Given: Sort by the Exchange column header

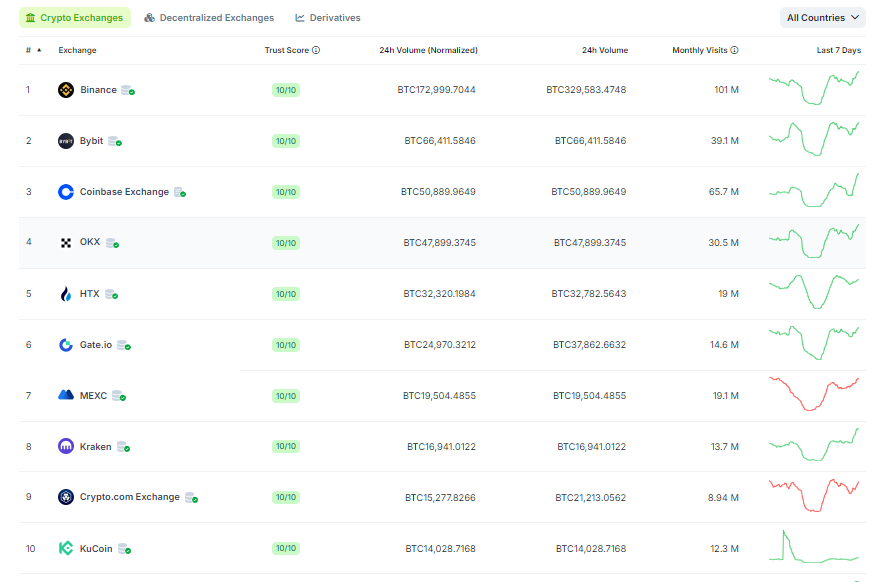Looking at the screenshot, I should (77, 50).
